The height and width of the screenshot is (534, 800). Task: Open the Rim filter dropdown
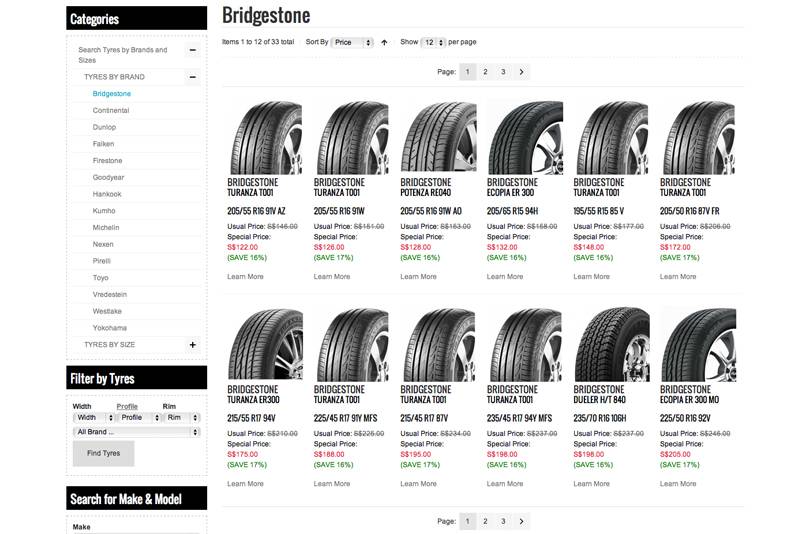[182, 418]
